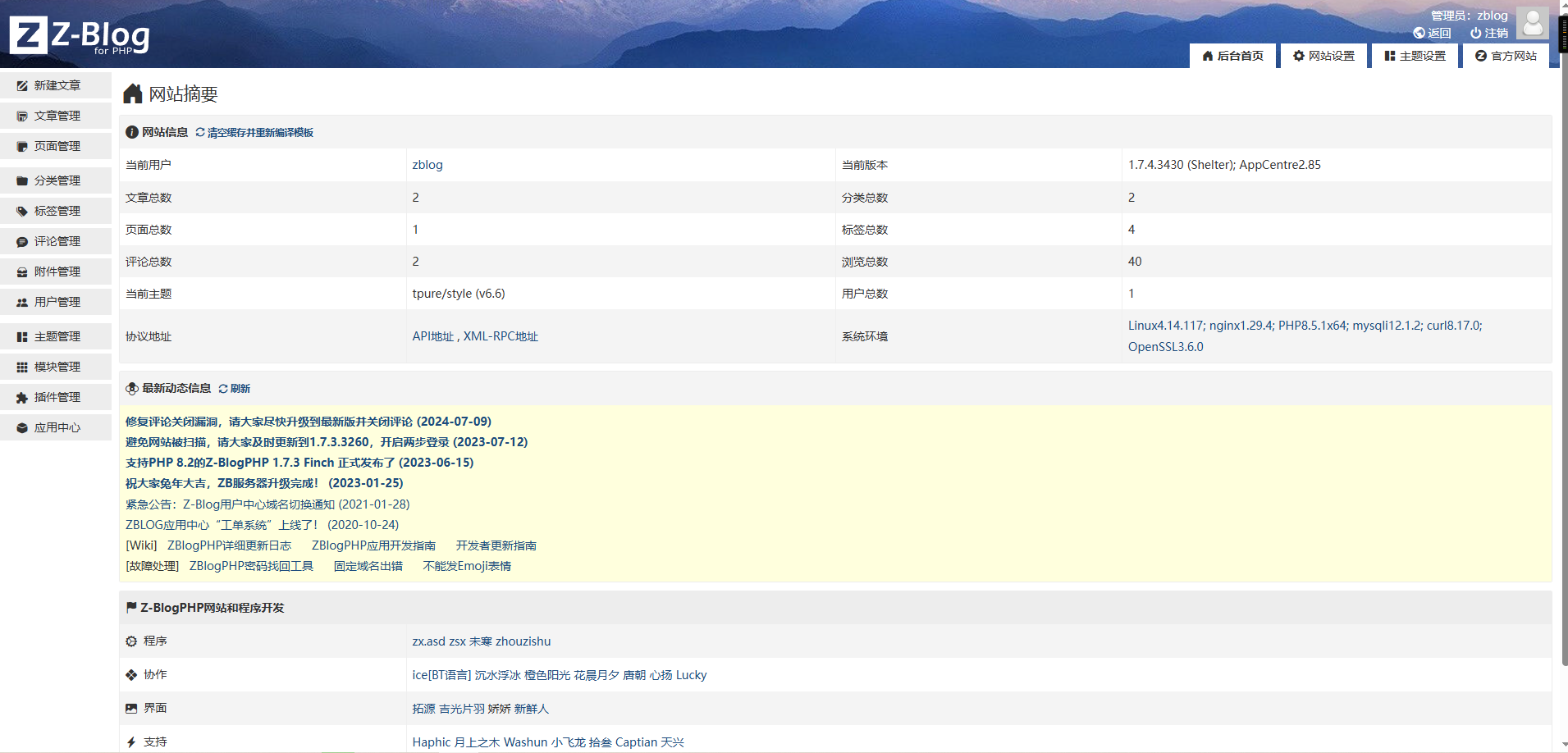Click 清空缓存并重新编译模板 link
This screenshot has width=1568, height=753.
259,133
